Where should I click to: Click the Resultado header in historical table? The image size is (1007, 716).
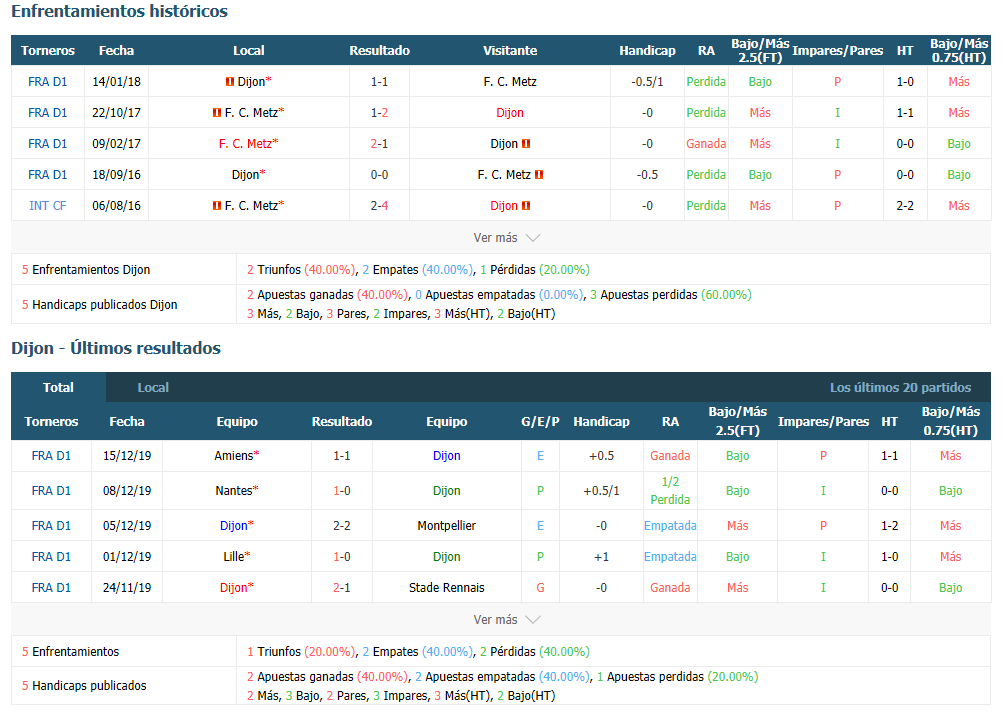pyautogui.click(x=379, y=51)
